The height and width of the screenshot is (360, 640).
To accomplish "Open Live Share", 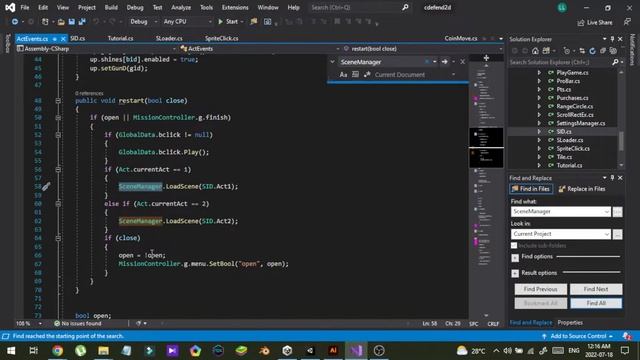I will (595, 22).
